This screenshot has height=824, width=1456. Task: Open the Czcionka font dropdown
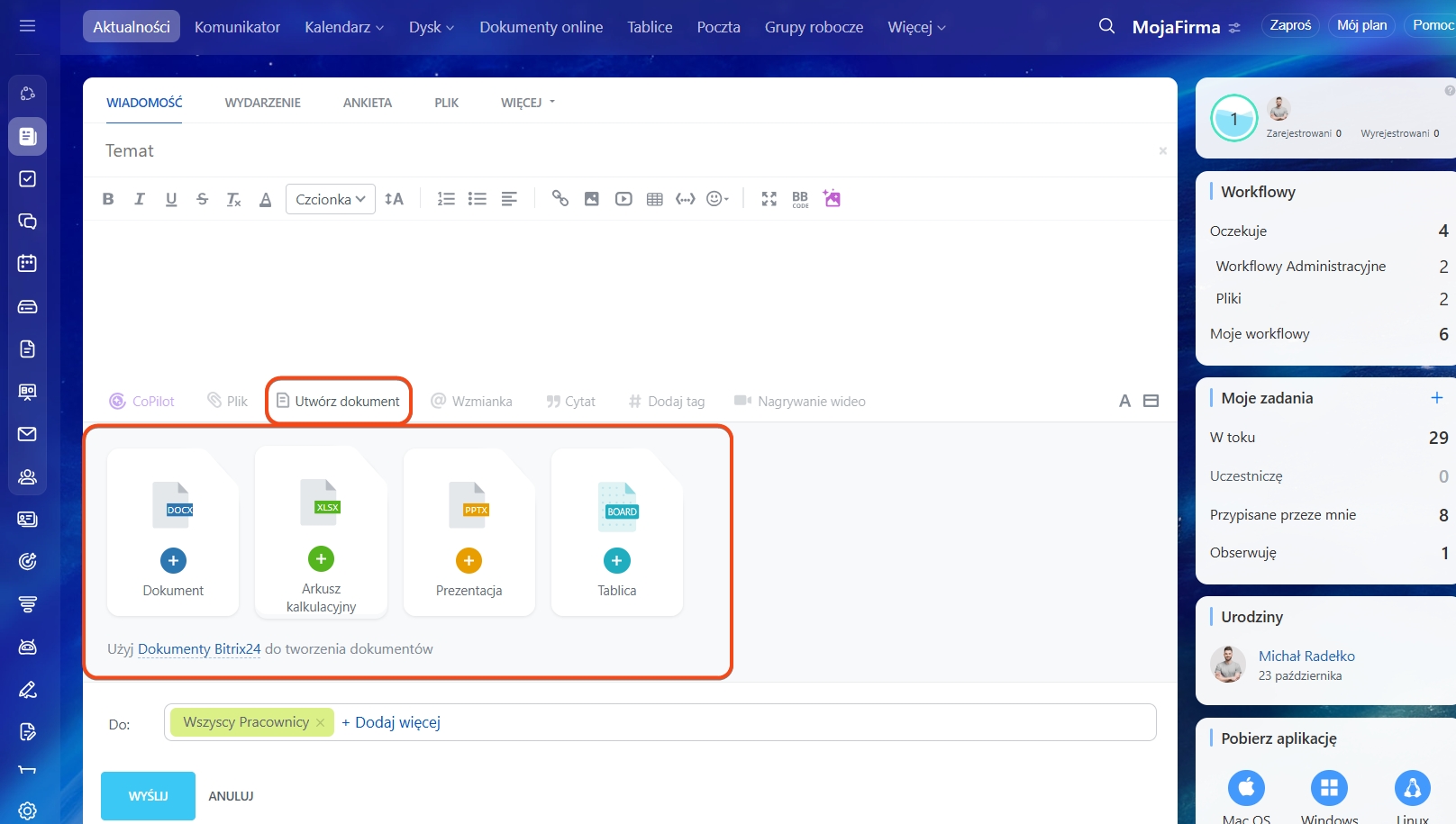click(x=330, y=199)
